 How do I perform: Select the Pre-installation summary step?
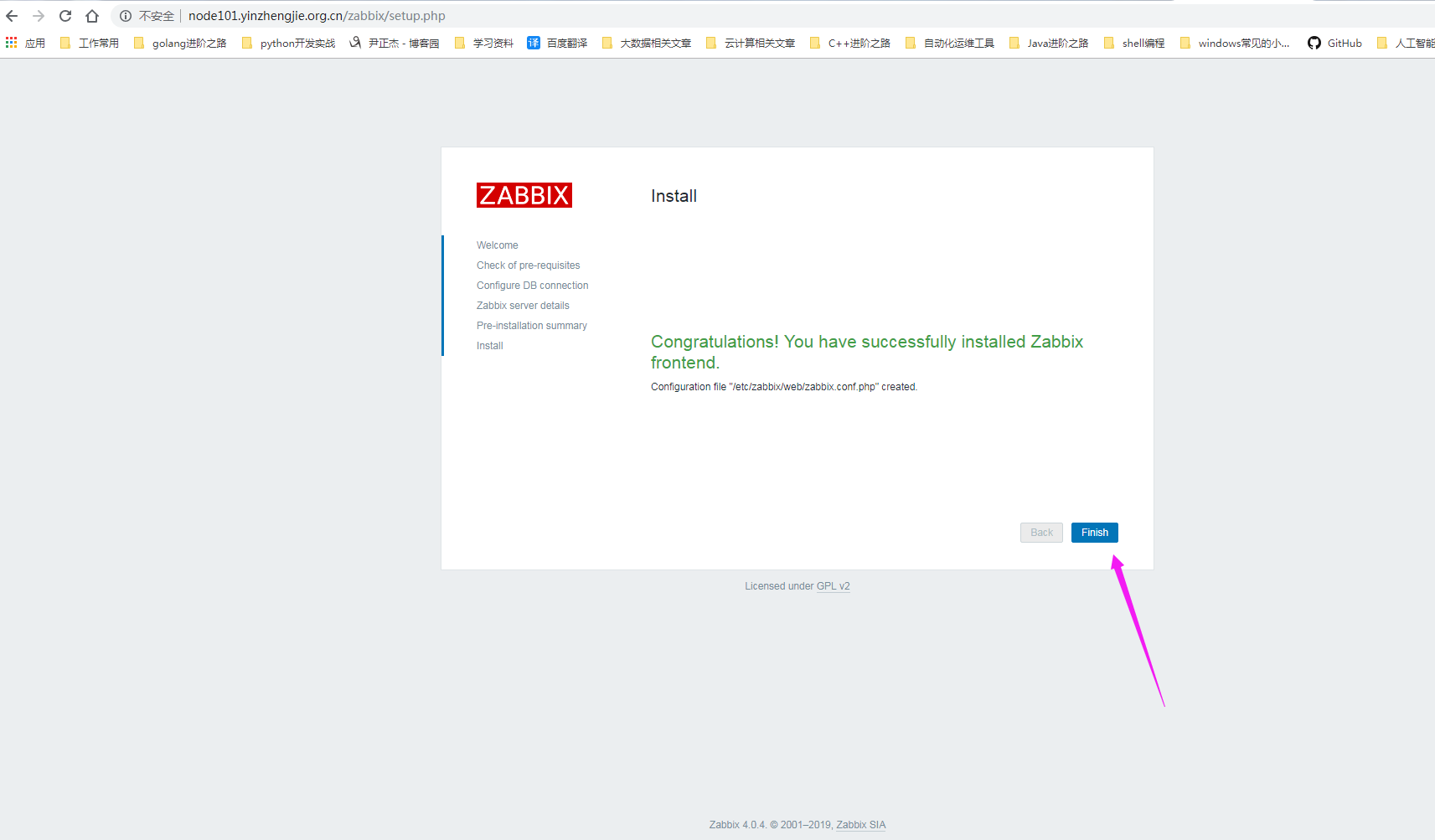point(532,326)
